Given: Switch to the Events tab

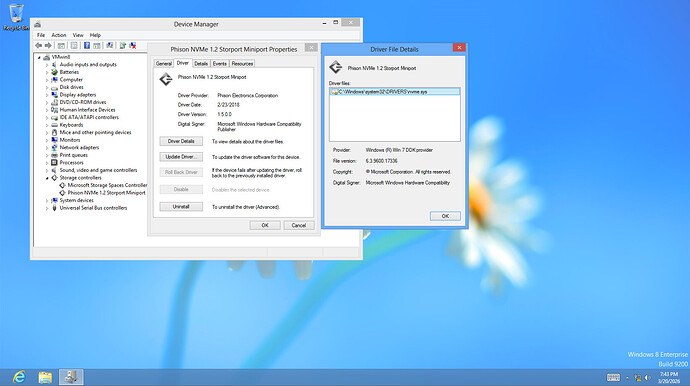Looking at the screenshot, I should pyautogui.click(x=220, y=64).
